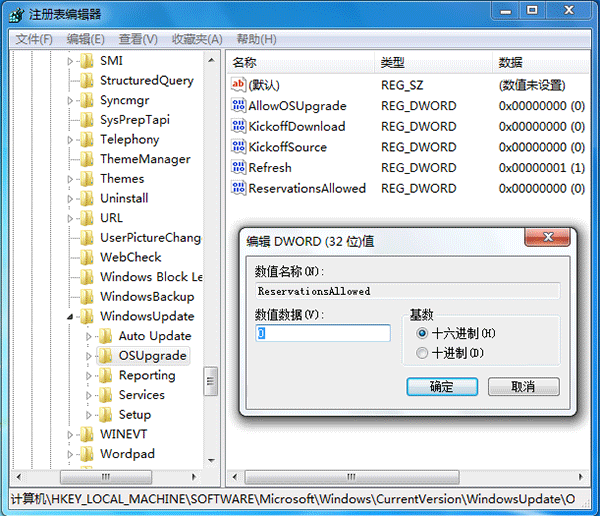Screen dimensions: 600x516
Task: Close the Edit DWORD dialog
Action: (548, 237)
